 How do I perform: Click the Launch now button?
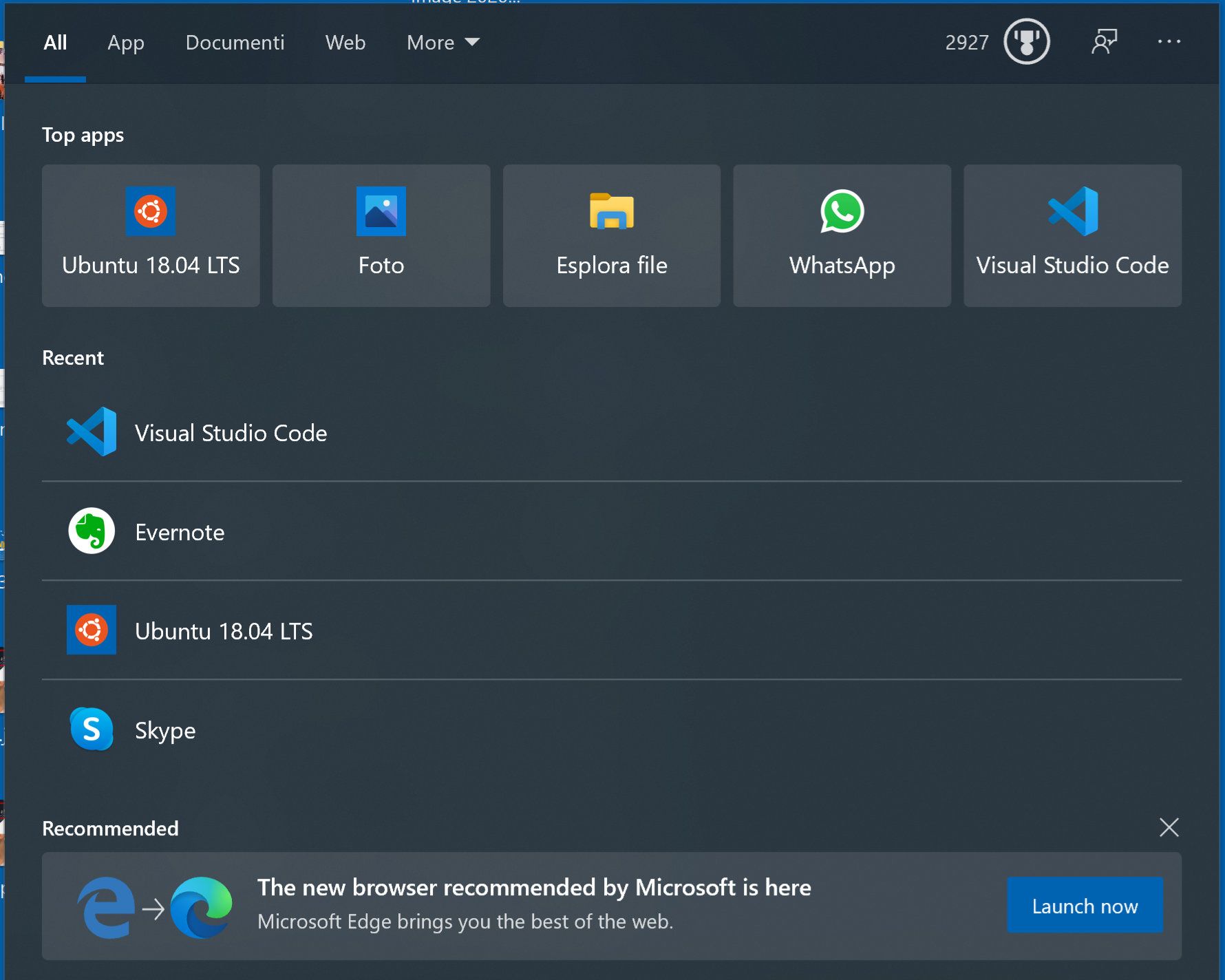1085,906
